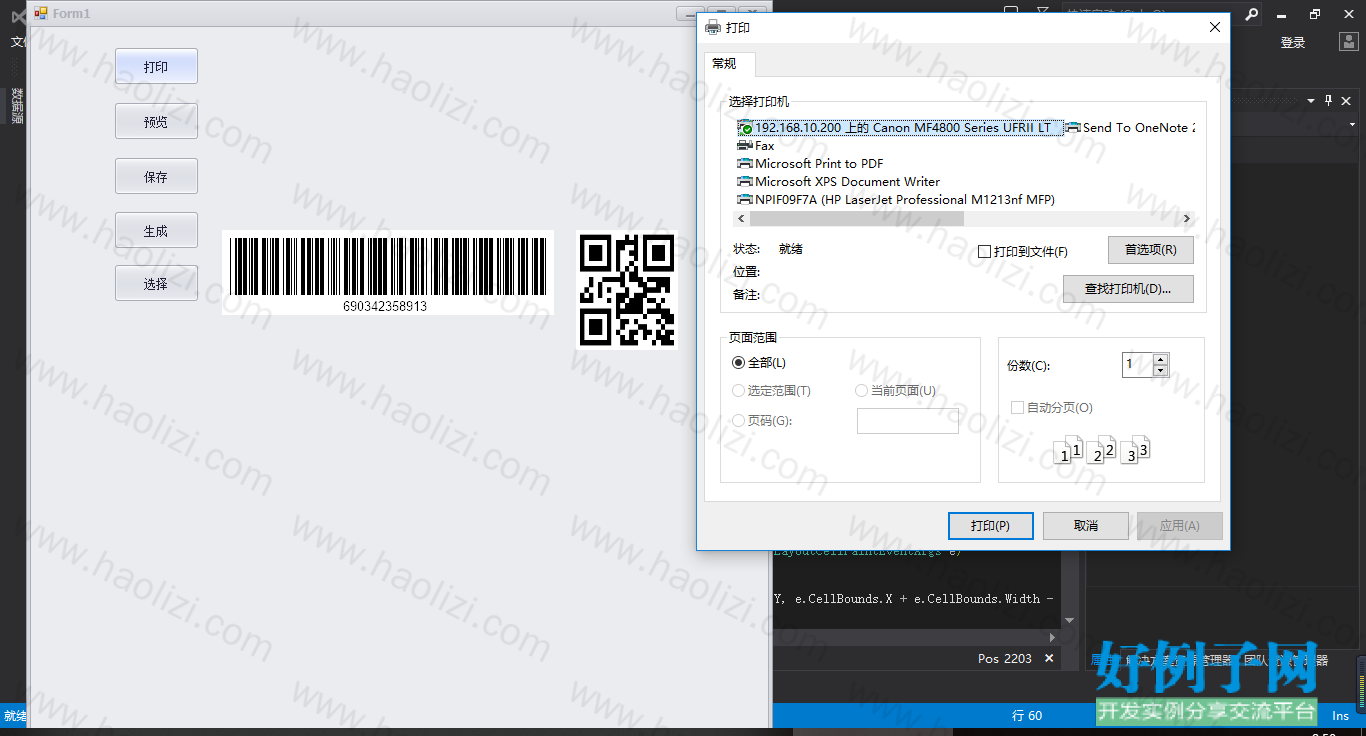Click the 打印 button on Form1
Screen dimensions: 1366x736
(x=156, y=66)
